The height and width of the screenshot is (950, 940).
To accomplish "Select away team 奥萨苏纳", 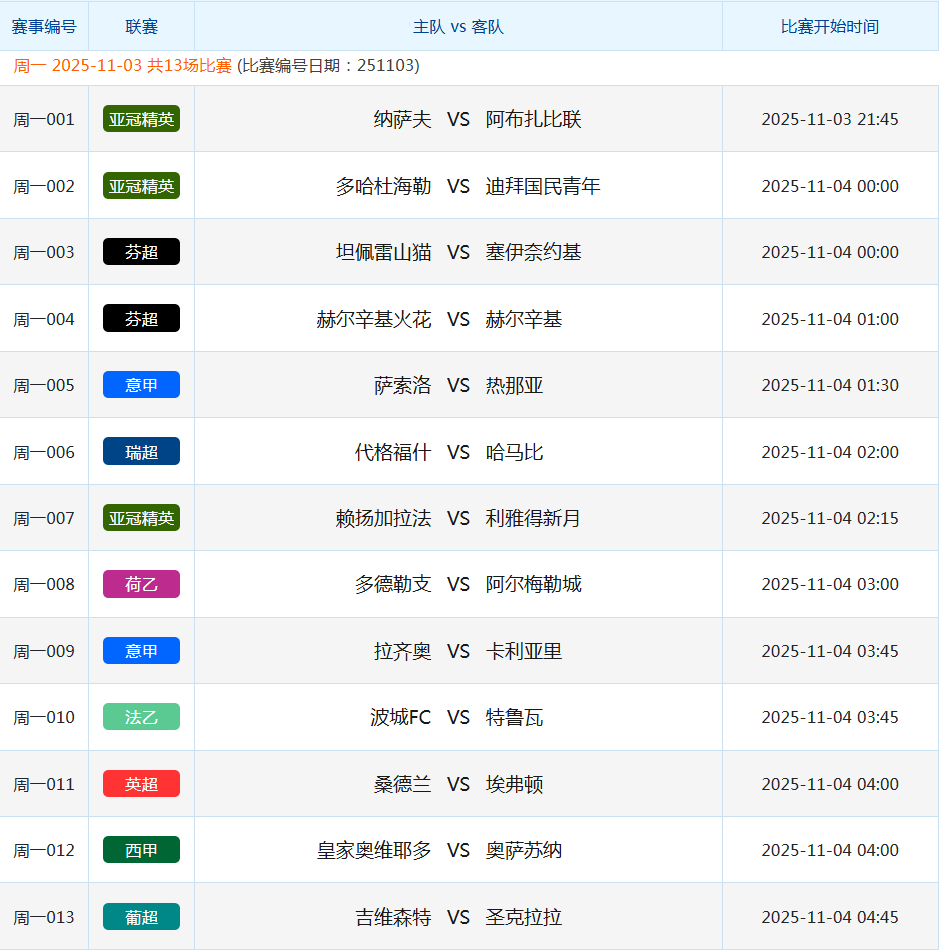I will [x=523, y=850].
